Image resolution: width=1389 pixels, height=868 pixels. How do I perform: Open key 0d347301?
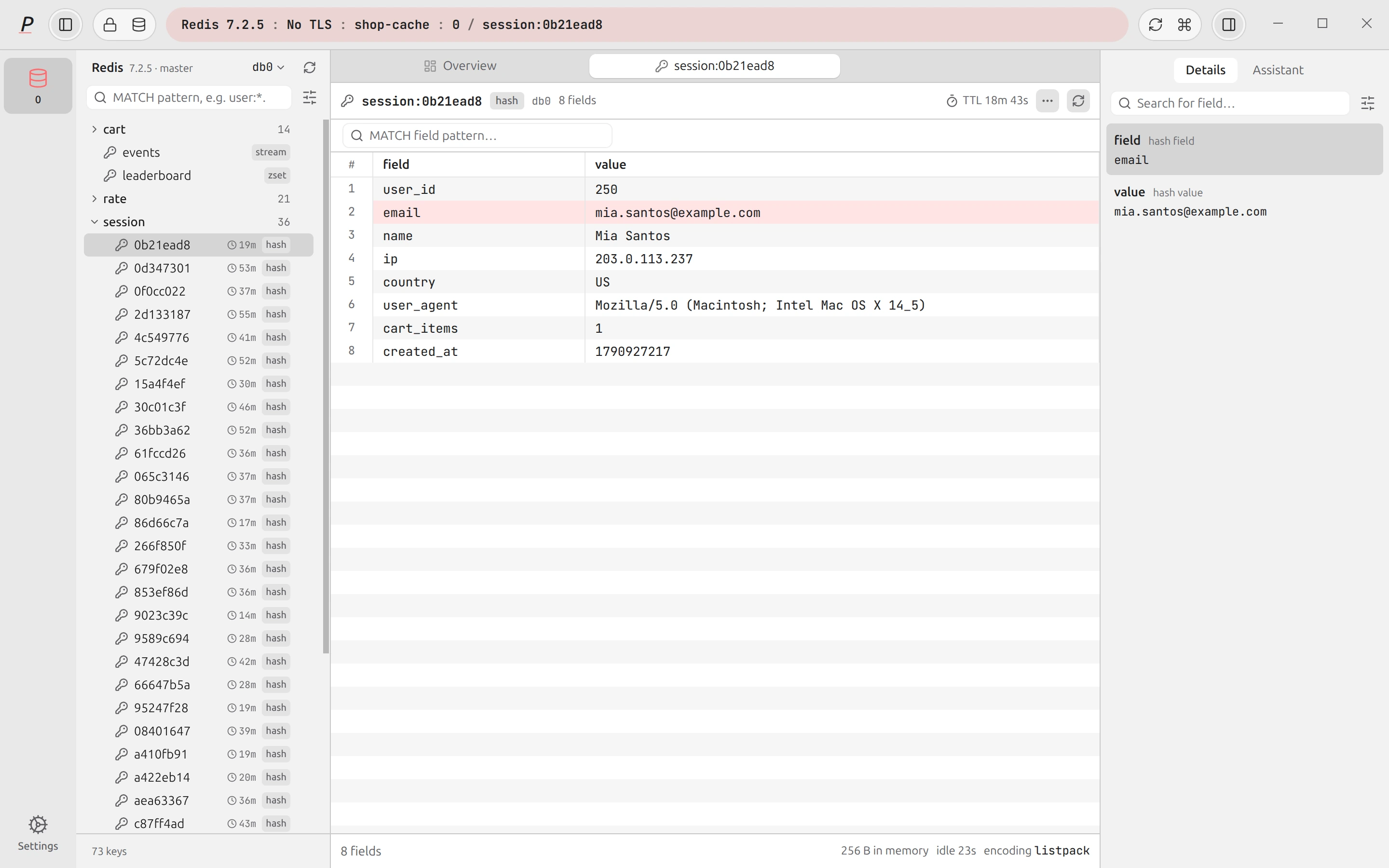tap(199, 268)
